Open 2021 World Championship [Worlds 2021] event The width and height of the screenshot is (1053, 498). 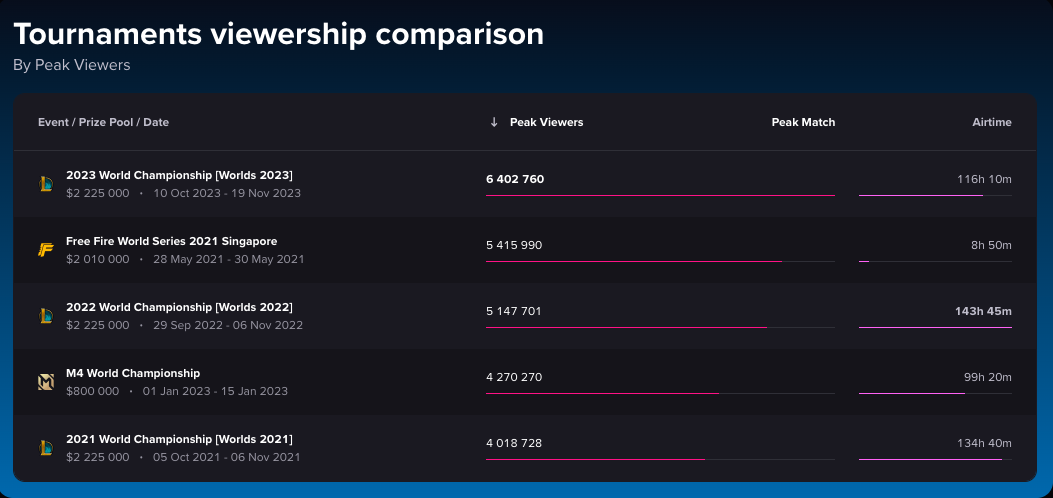179,439
